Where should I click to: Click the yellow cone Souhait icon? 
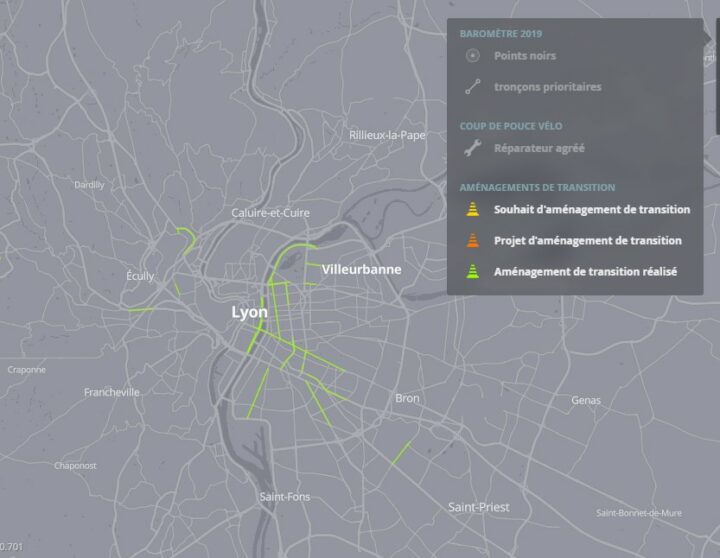(472, 209)
